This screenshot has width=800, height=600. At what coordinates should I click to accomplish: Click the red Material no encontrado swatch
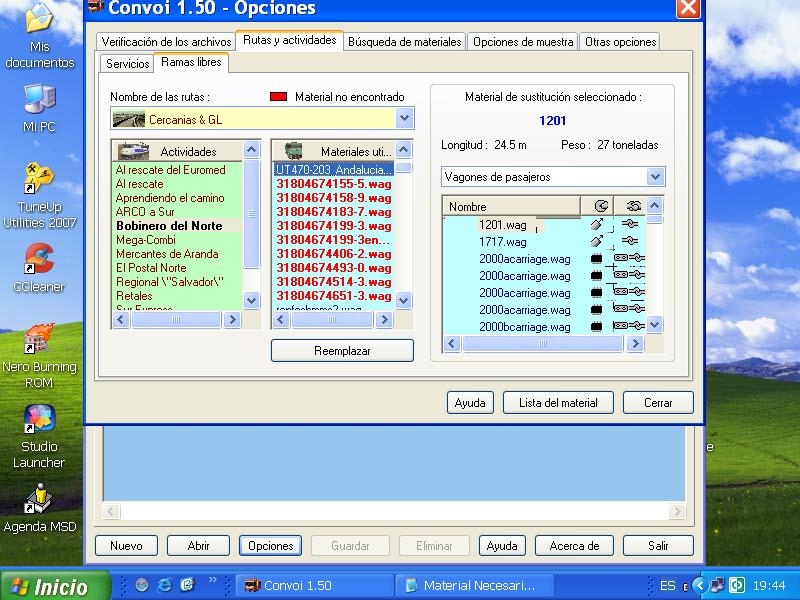(x=279, y=97)
